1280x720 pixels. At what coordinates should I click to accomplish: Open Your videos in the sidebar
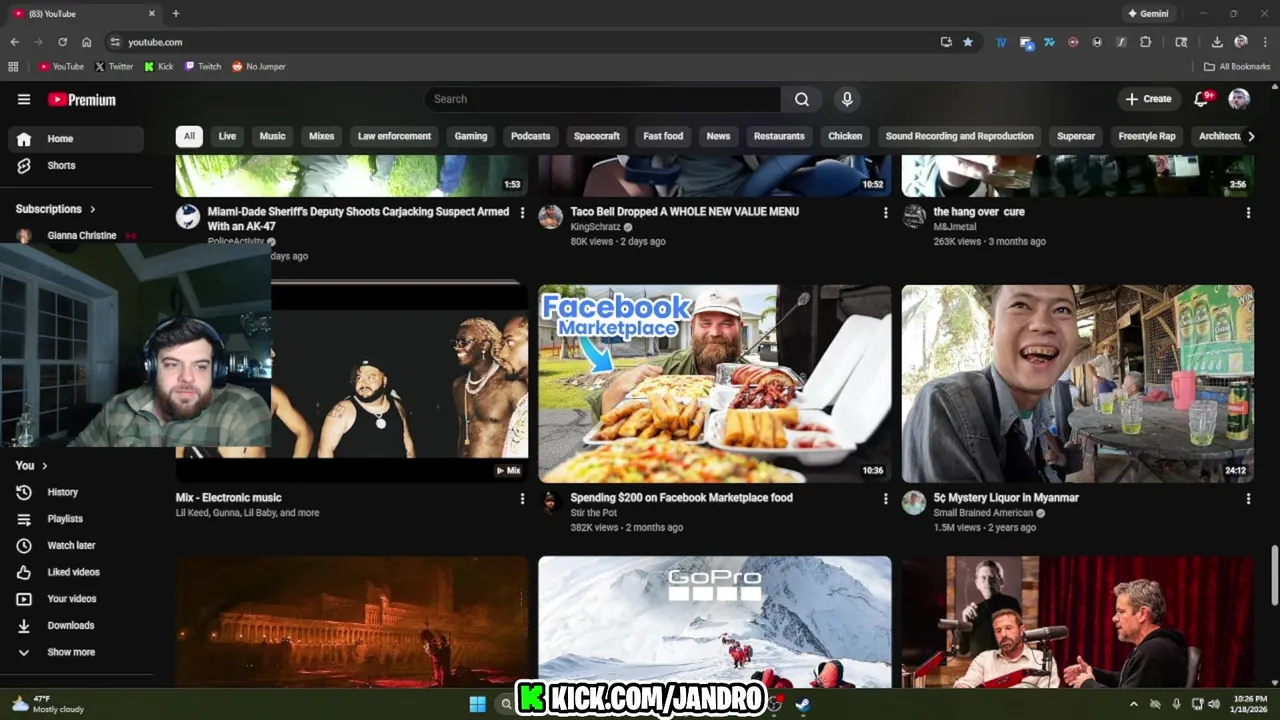click(76, 599)
